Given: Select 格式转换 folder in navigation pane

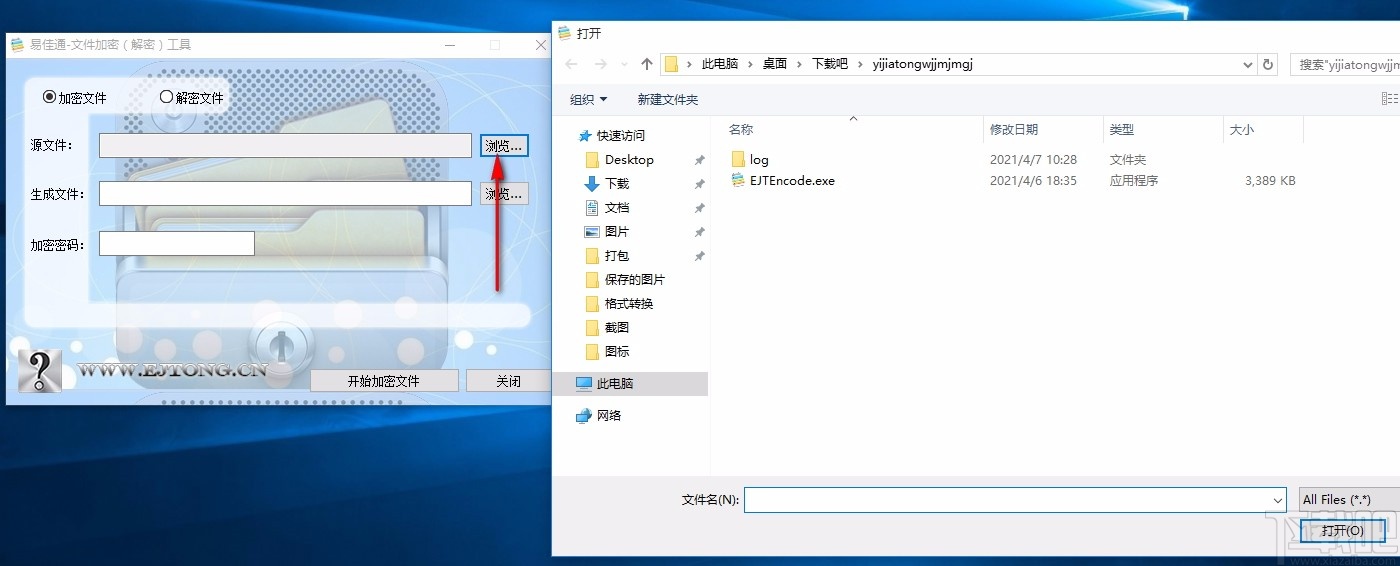Looking at the screenshot, I should point(629,303).
